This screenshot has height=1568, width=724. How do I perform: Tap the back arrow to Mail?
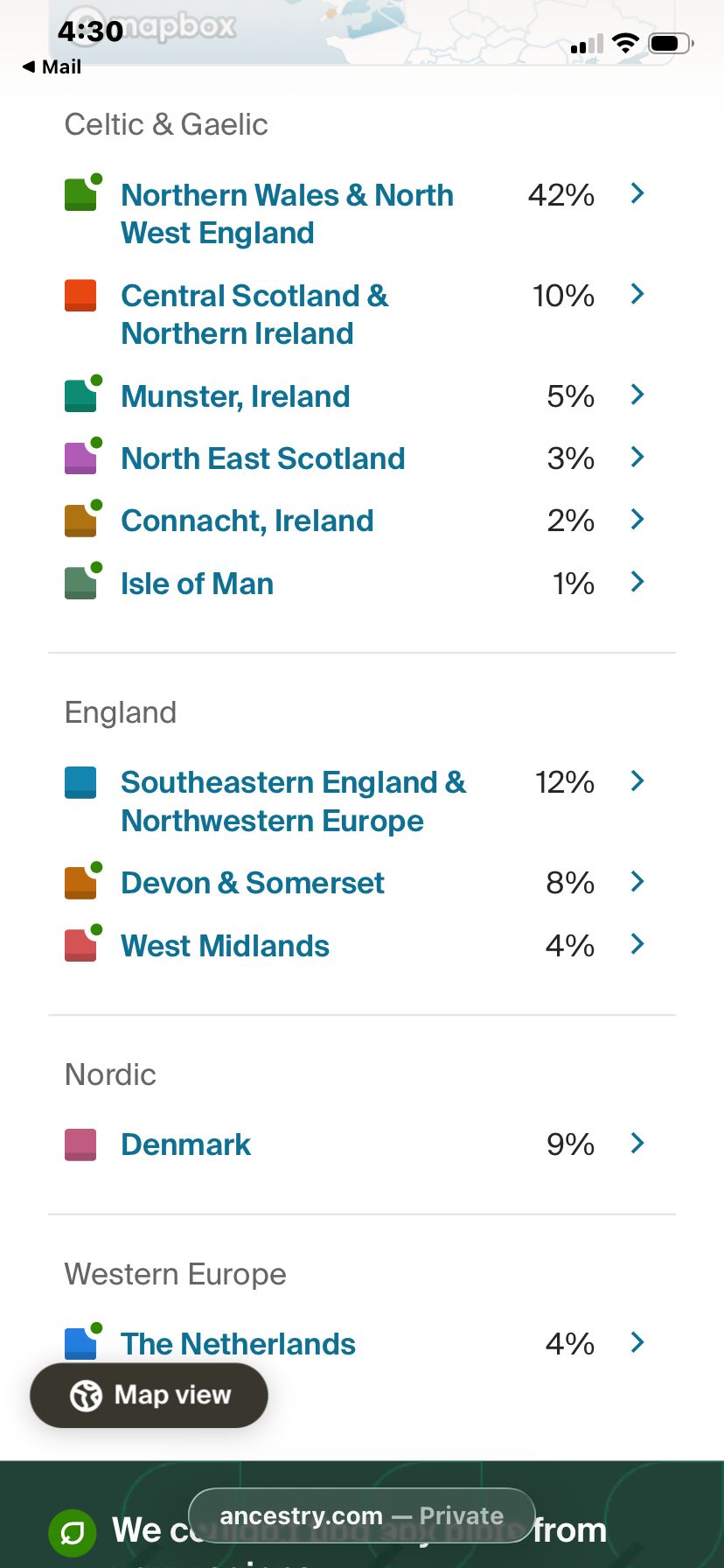(x=30, y=66)
